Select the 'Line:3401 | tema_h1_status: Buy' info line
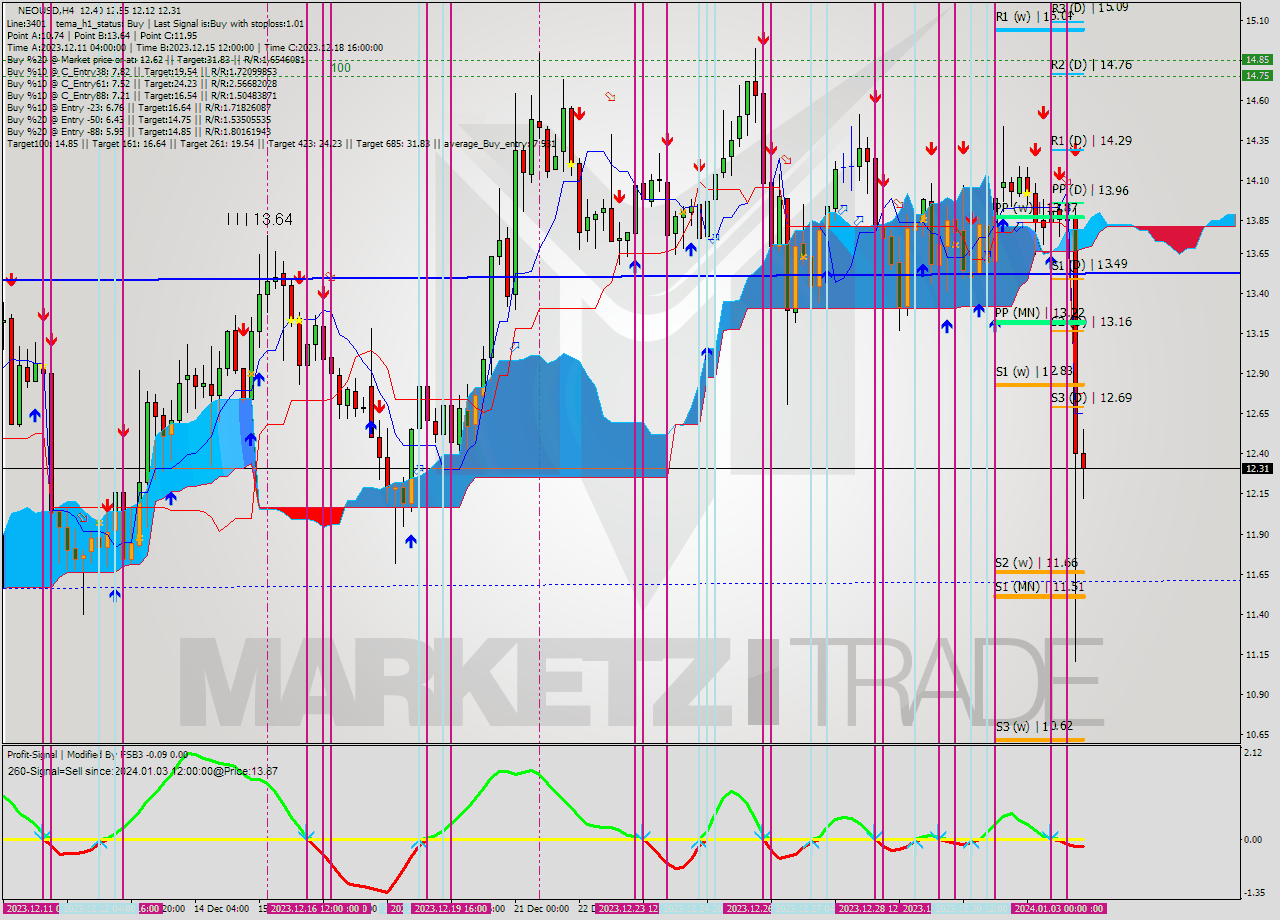Screen dimensions: 1280x920 click(155, 23)
